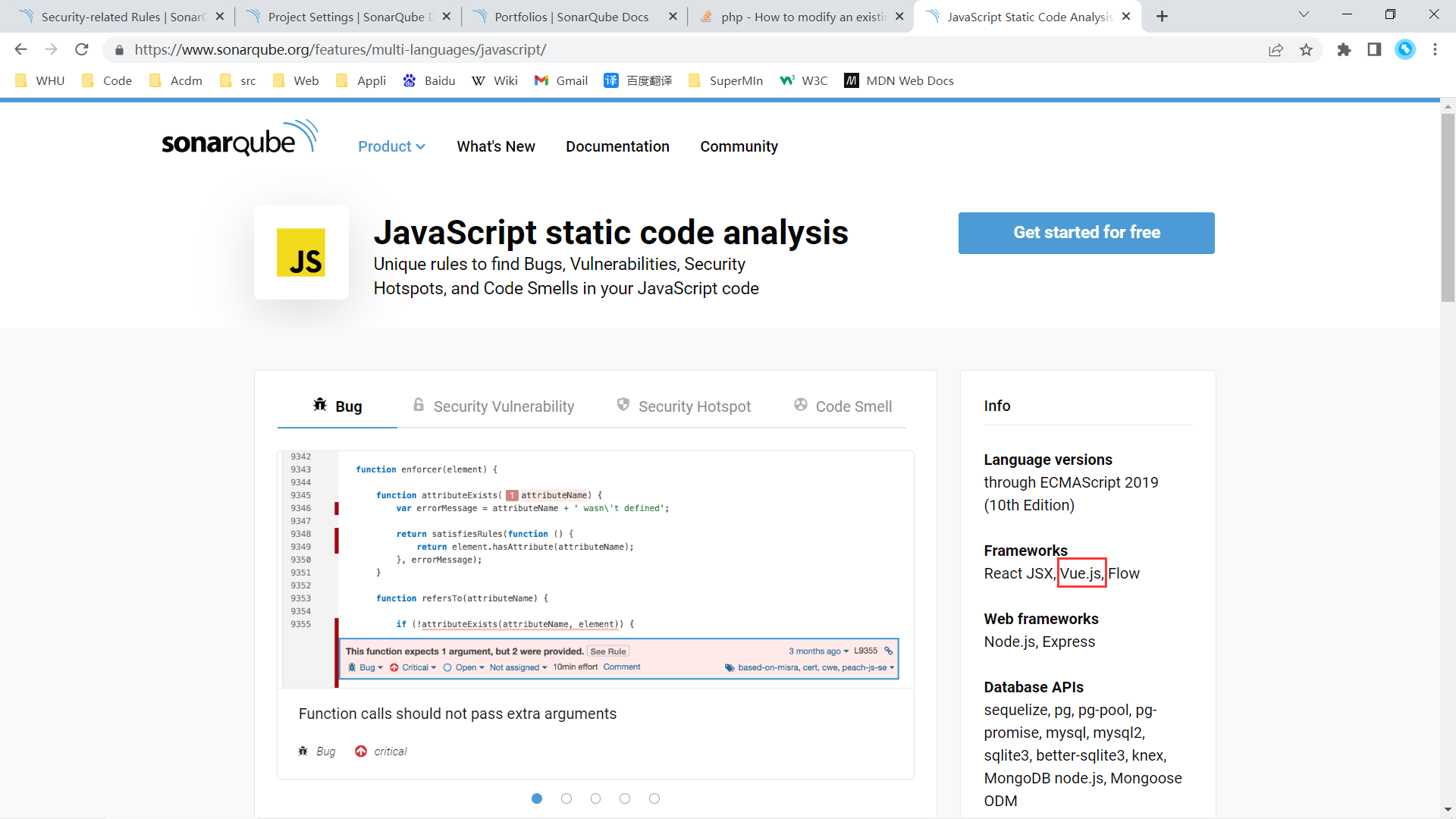
Task: Select the fifth carousel dot
Action: (654, 799)
